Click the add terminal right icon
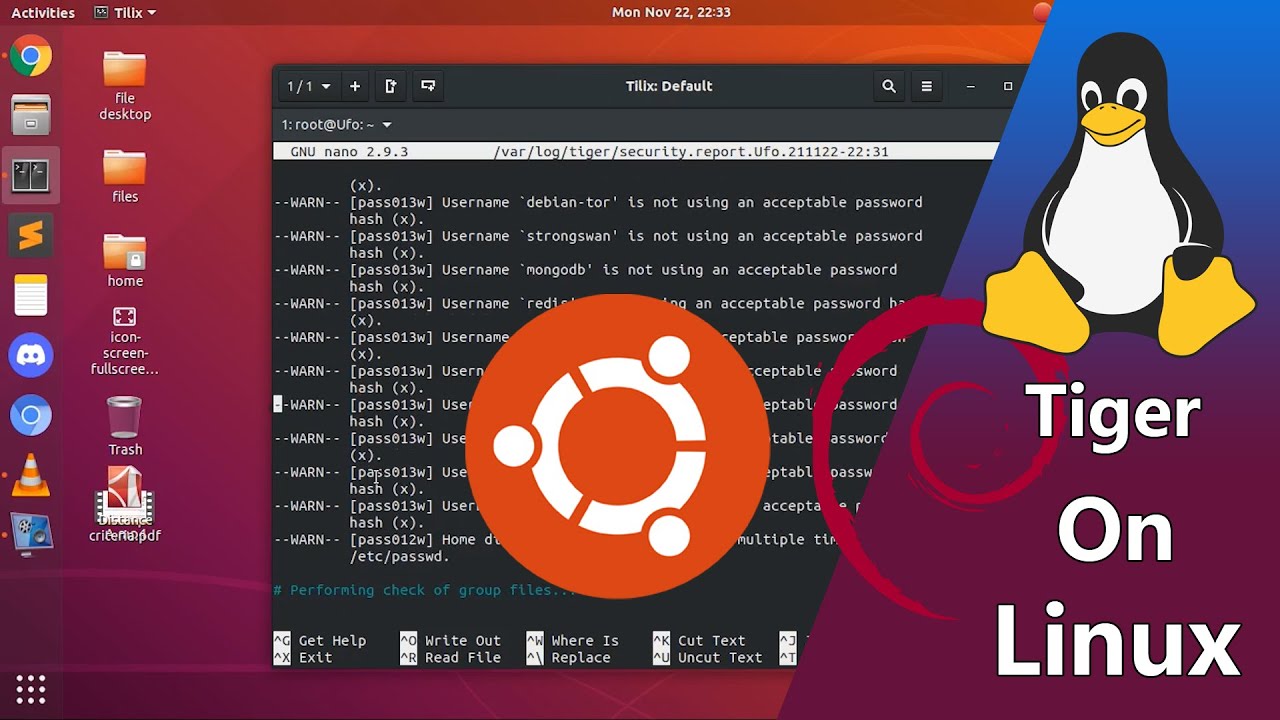 coord(391,86)
